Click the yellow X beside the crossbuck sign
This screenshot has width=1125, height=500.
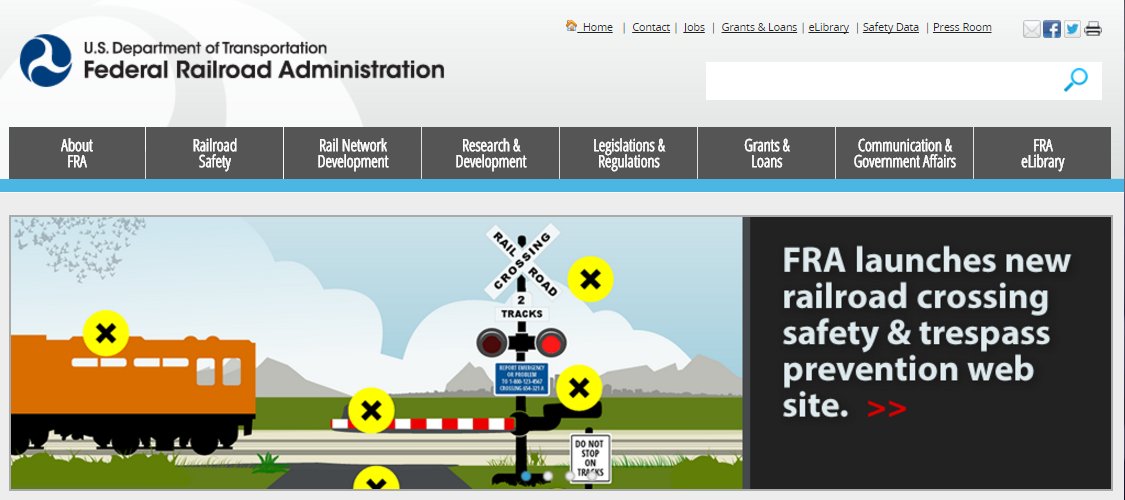point(590,279)
